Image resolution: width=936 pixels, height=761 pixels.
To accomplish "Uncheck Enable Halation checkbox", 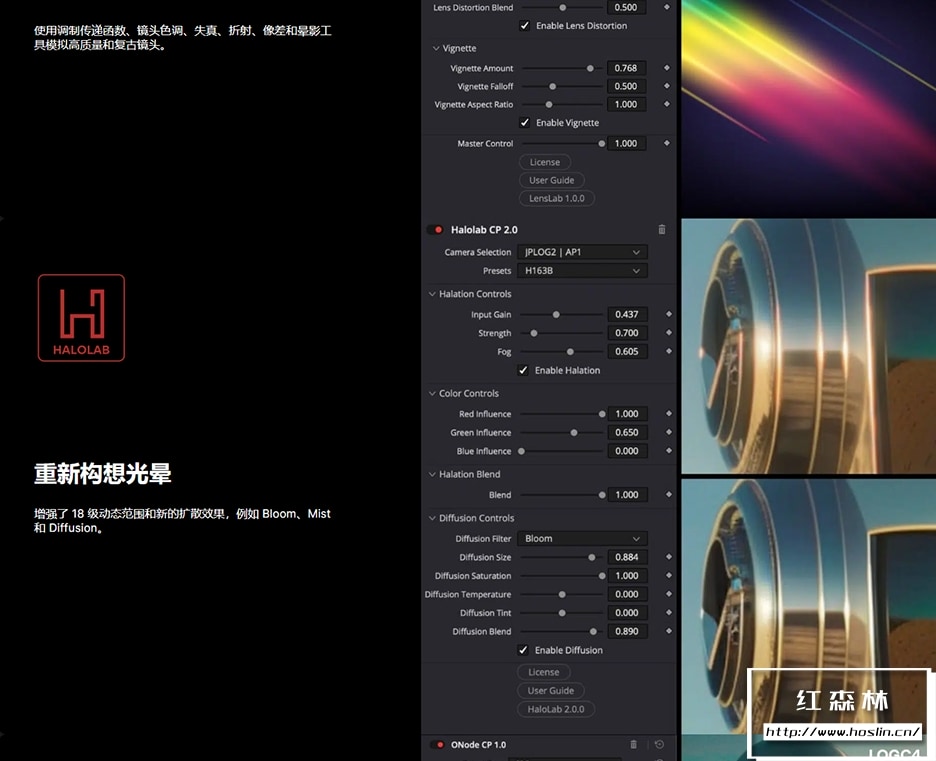I will point(523,370).
